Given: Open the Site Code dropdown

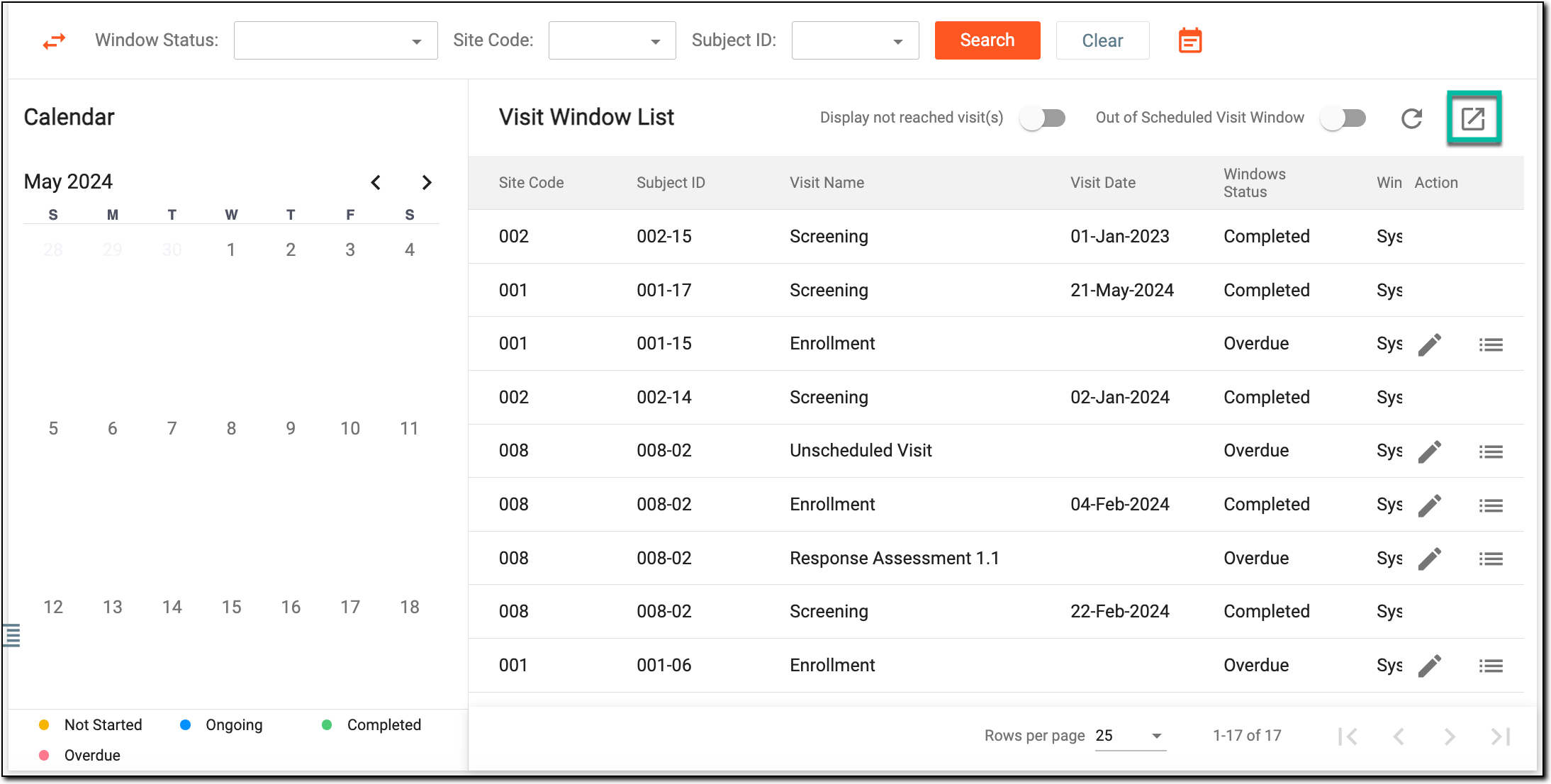Looking at the screenshot, I should click(x=612, y=41).
